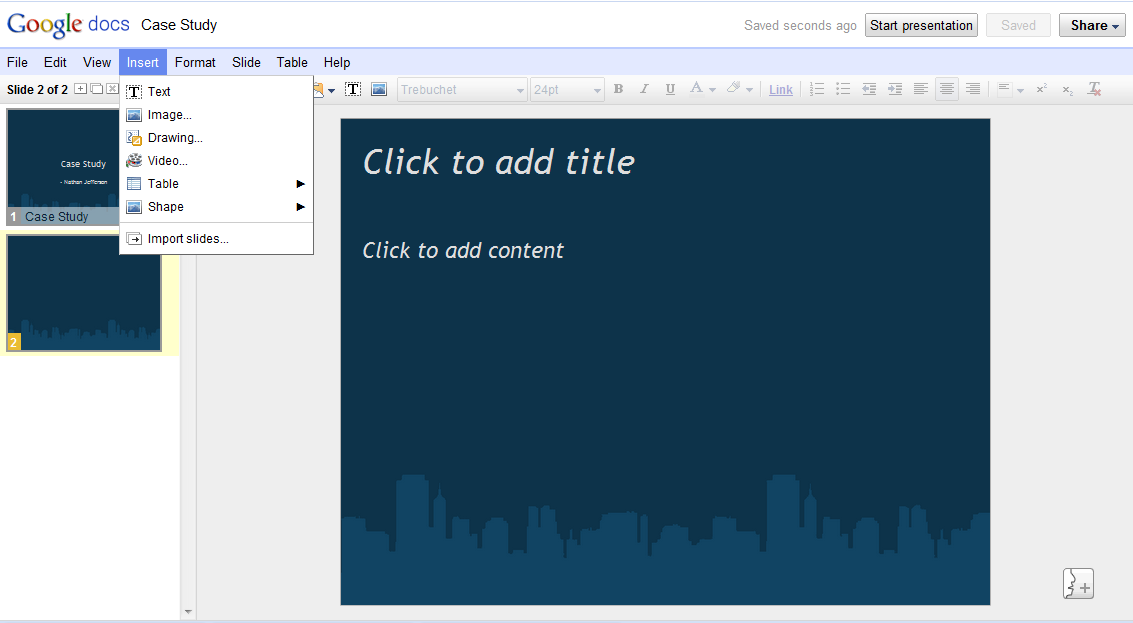The image size is (1133, 623).
Task: Click the Link toolbar button
Action: [781, 90]
